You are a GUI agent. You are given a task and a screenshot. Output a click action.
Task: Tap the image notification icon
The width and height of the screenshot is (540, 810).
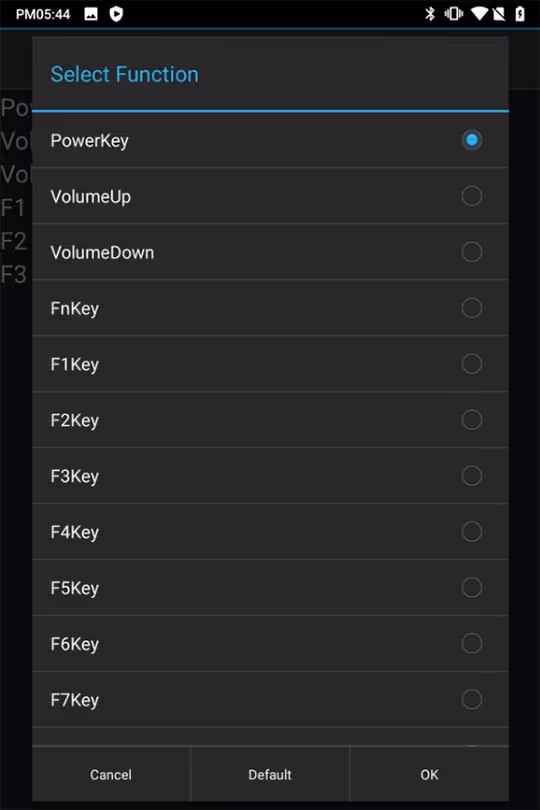(91, 14)
